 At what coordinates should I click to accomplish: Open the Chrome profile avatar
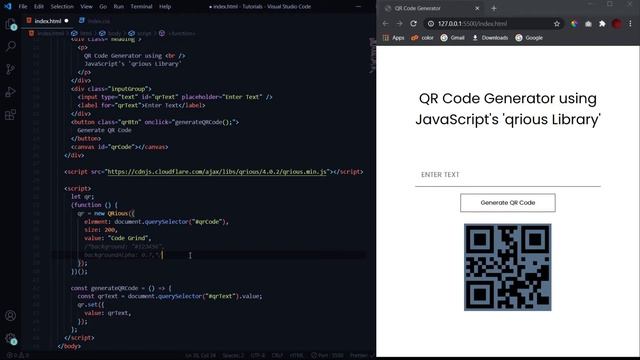point(617,24)
